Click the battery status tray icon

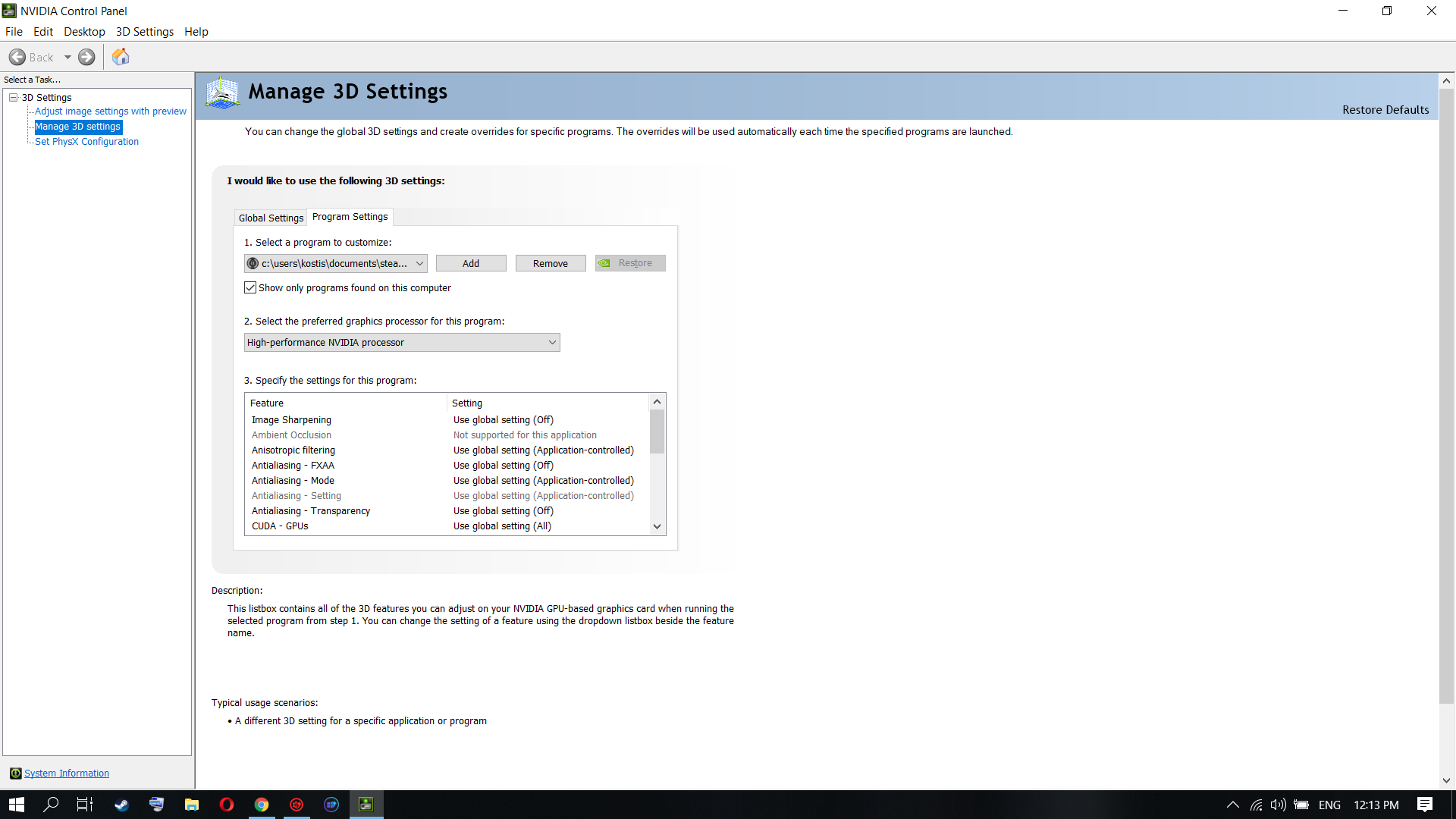[1301, 805]
